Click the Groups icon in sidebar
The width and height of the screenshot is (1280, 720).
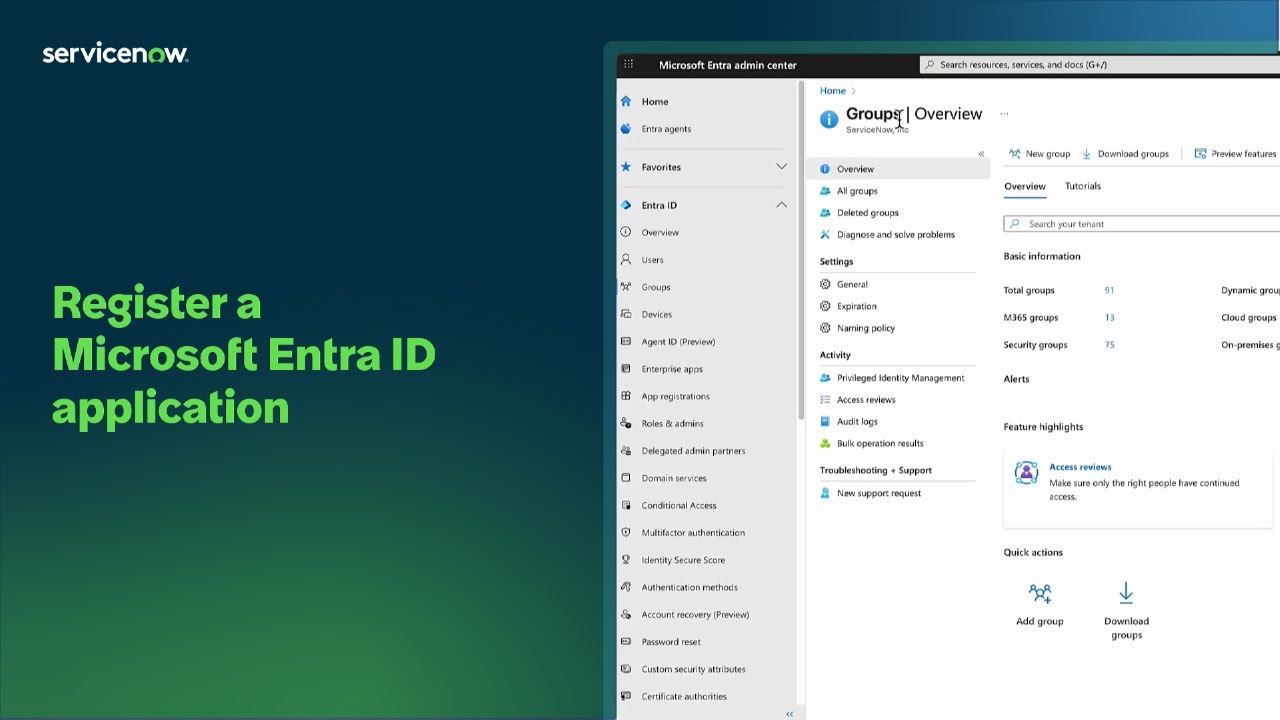point(626,287)
